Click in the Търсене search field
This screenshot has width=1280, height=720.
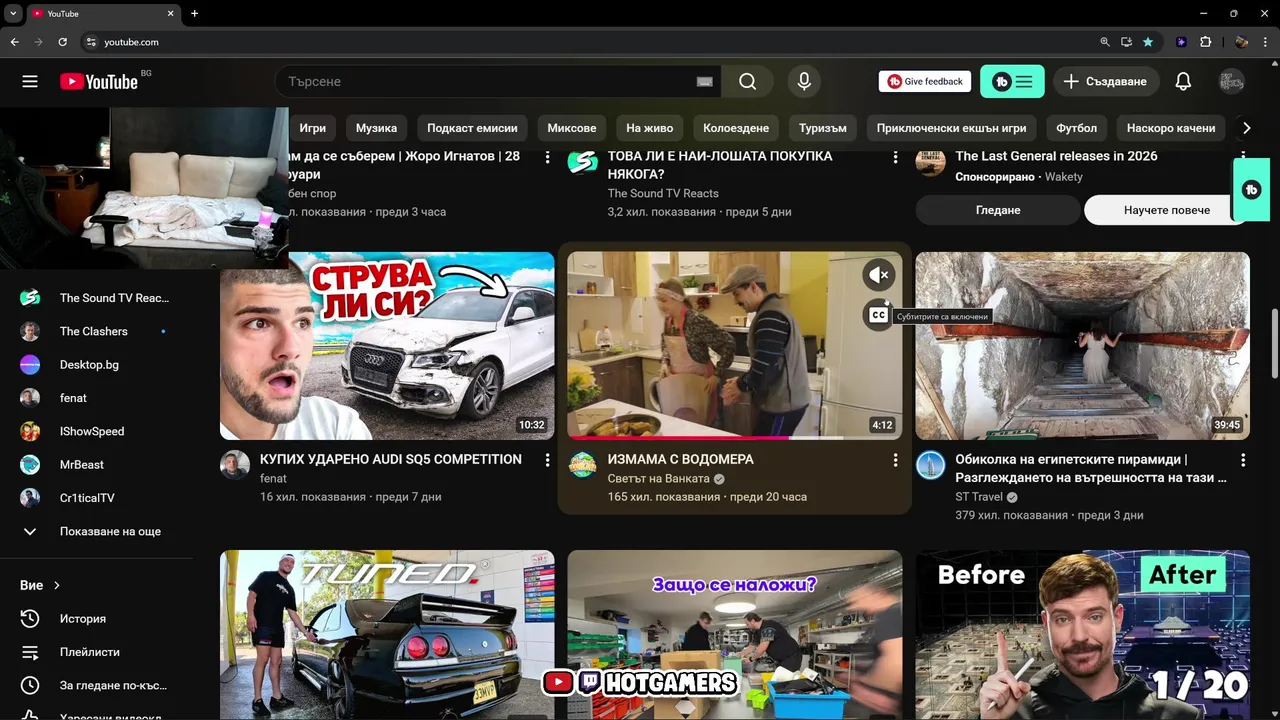(x=485, y=81)
